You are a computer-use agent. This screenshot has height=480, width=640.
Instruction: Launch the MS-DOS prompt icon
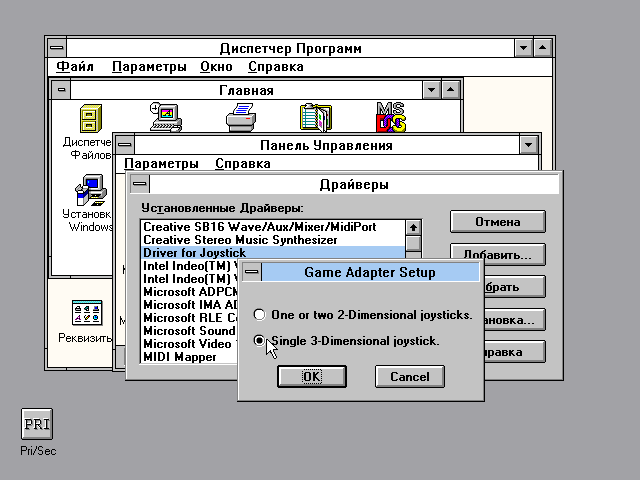point(391,117)
